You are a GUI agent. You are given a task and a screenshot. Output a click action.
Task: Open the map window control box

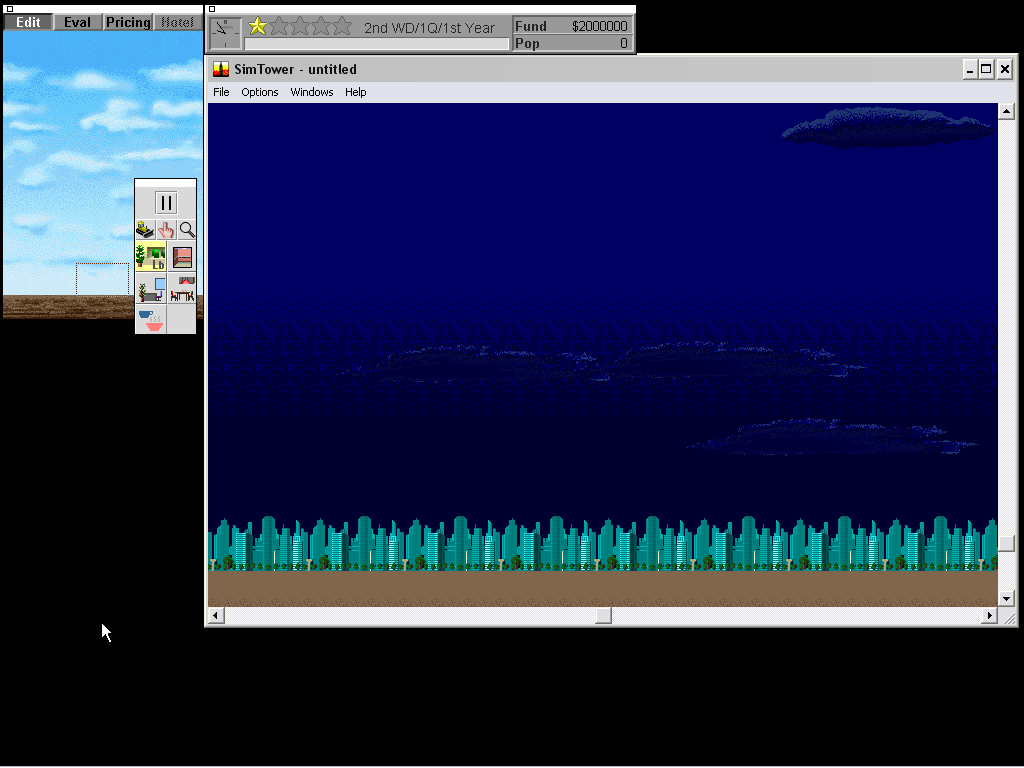click(x=9, y=9)
